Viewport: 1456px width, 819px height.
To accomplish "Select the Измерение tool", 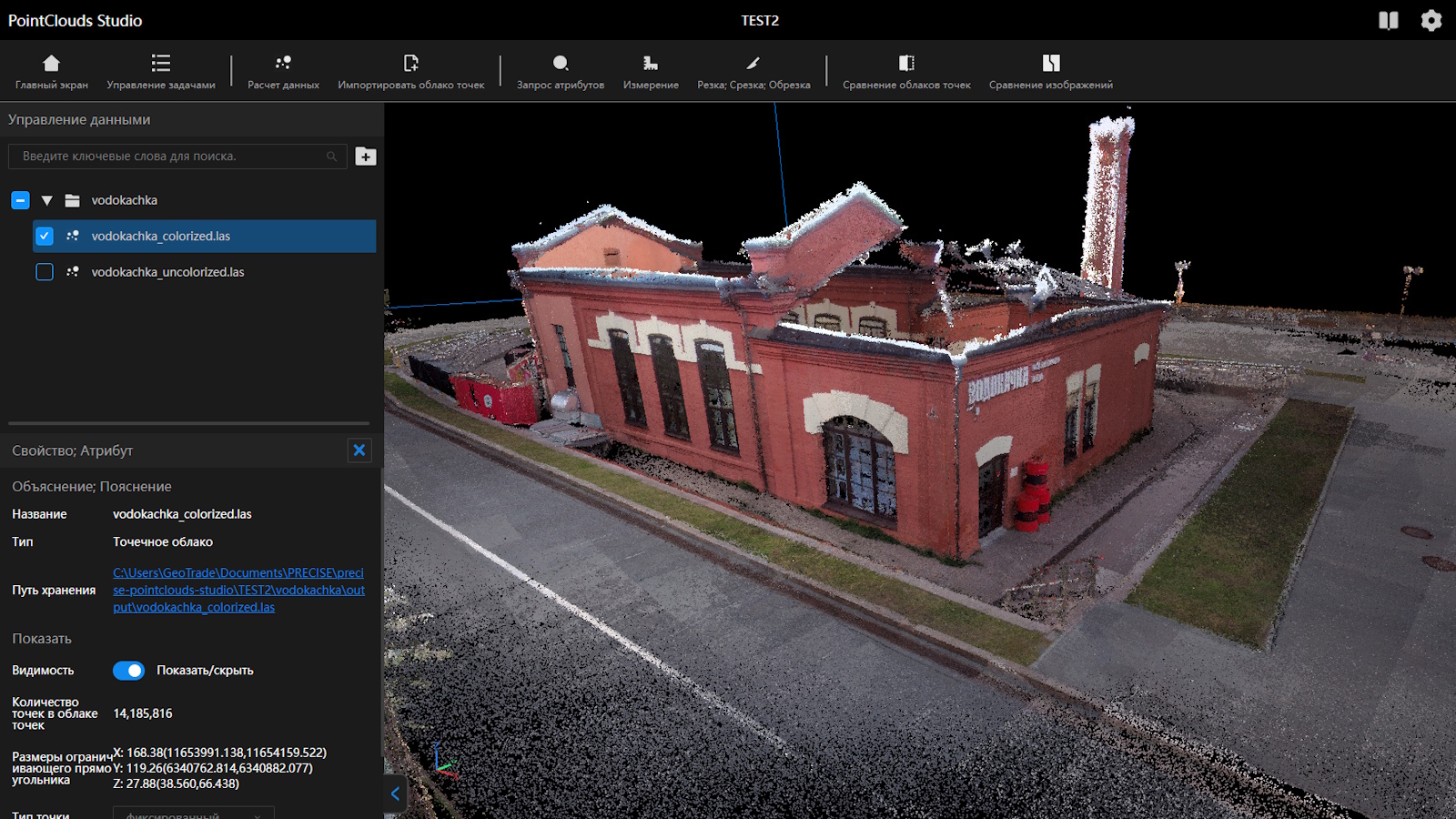I will pyautogui.click(x=650, y=71).
